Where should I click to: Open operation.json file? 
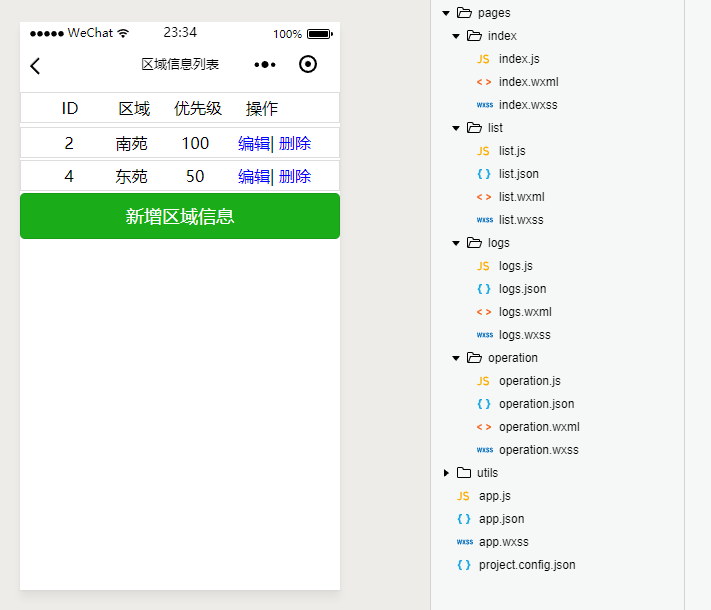point(536,404)
